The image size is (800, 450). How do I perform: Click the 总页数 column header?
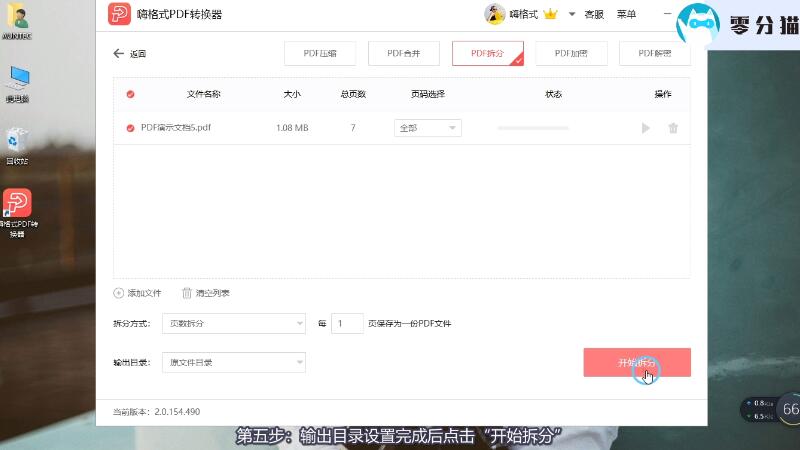(353, 94)
